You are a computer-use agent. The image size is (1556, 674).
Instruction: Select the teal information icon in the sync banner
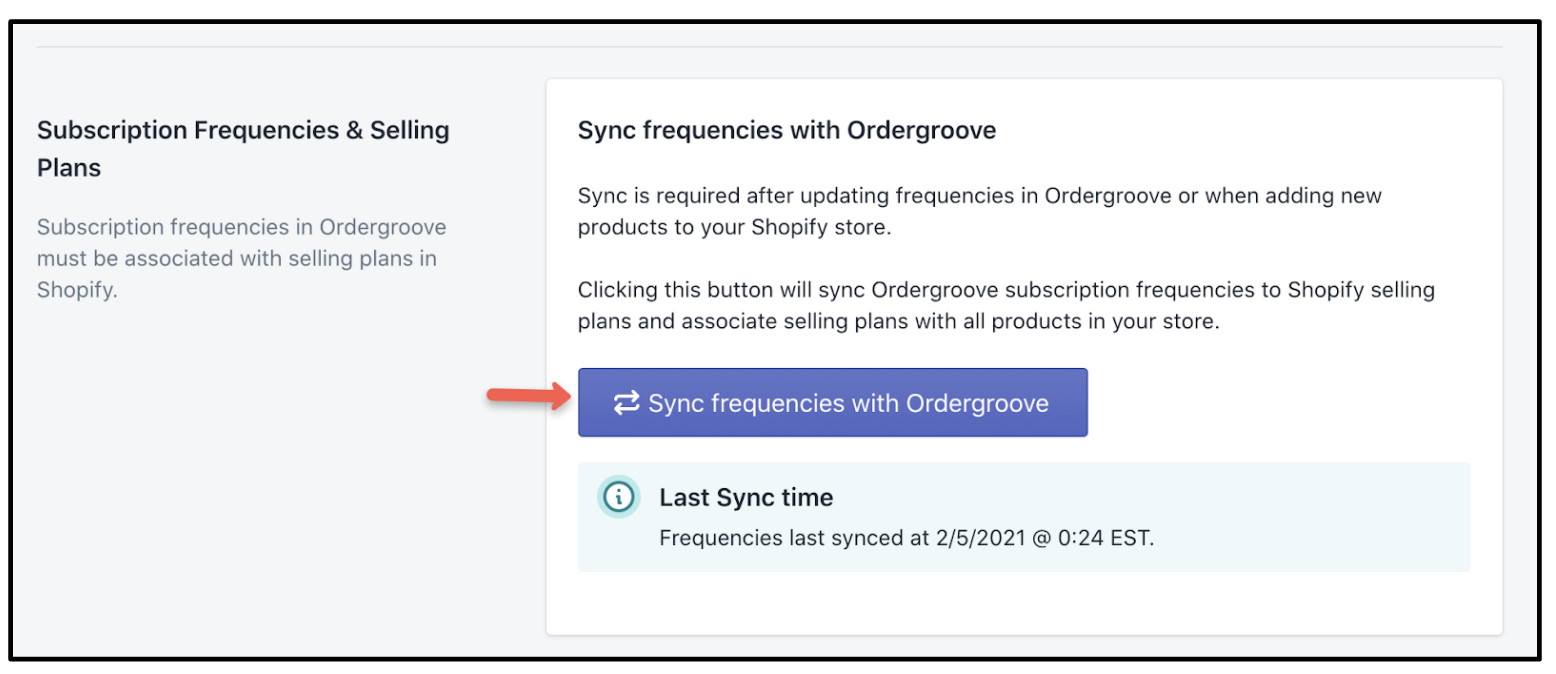pyautogui.click(x=618, y=497)
